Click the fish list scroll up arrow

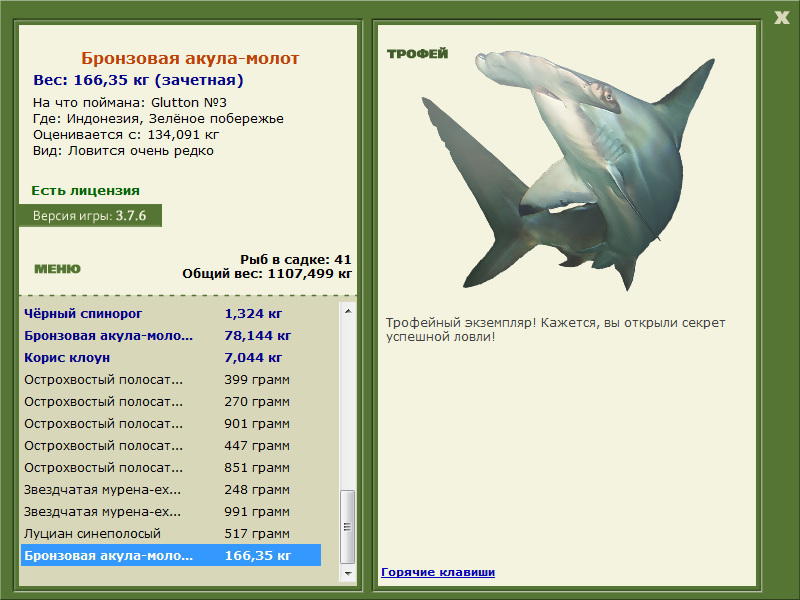tap(348, 311)
